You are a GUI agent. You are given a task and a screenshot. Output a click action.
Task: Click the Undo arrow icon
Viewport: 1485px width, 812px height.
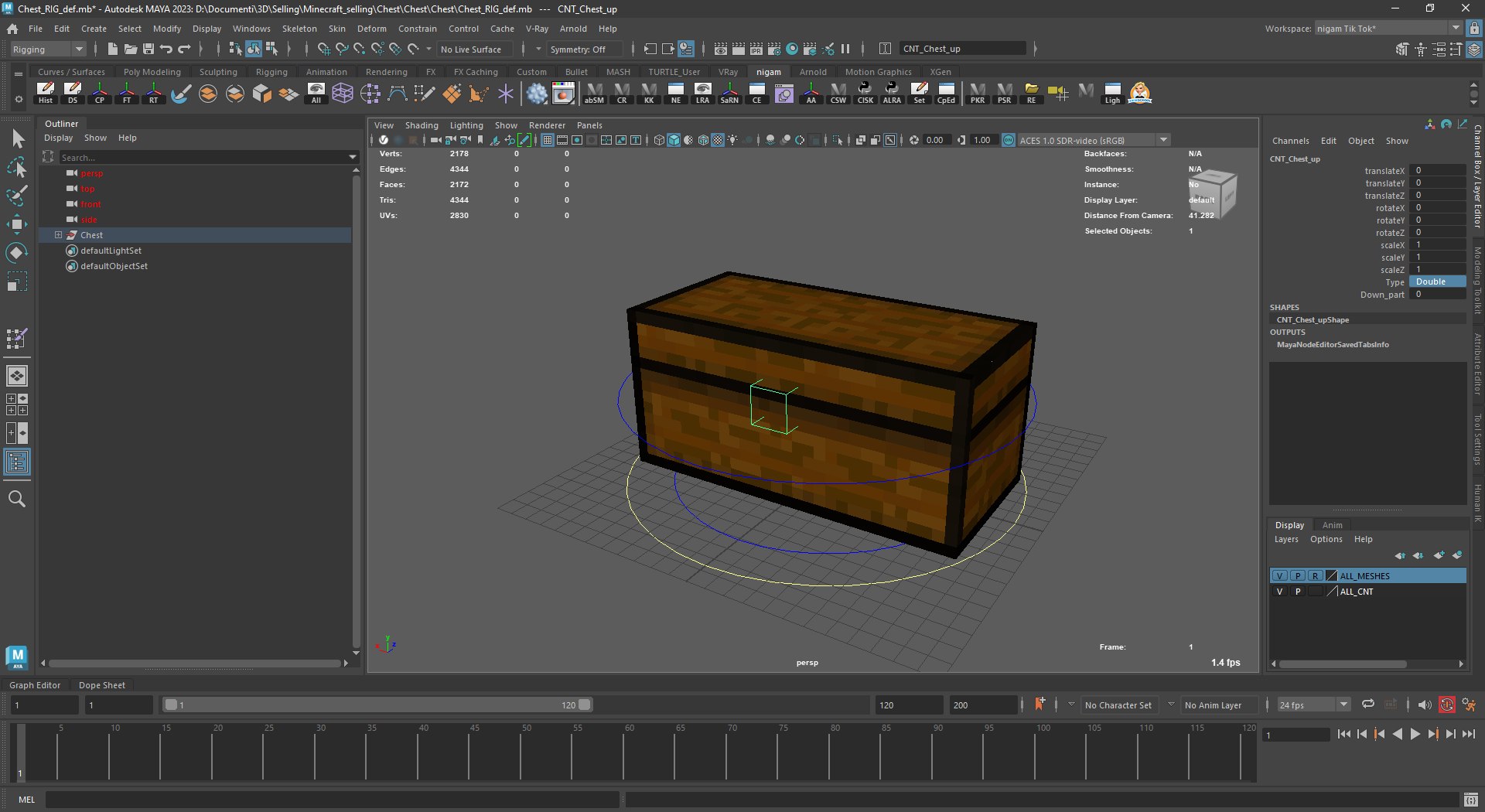166,49
